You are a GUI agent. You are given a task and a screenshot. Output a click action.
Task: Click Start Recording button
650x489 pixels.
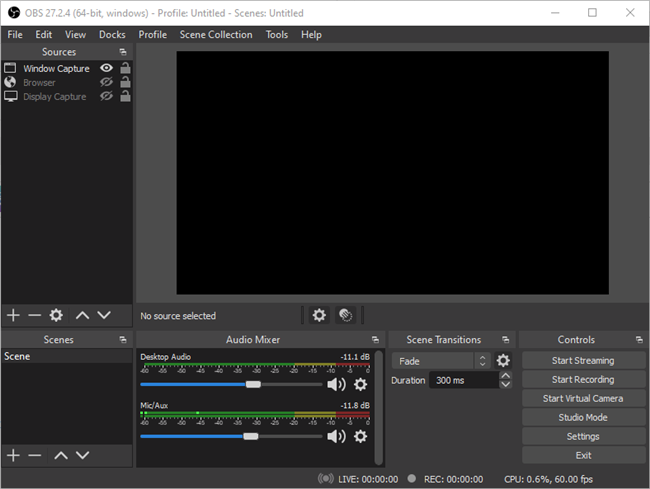[582, 379]
